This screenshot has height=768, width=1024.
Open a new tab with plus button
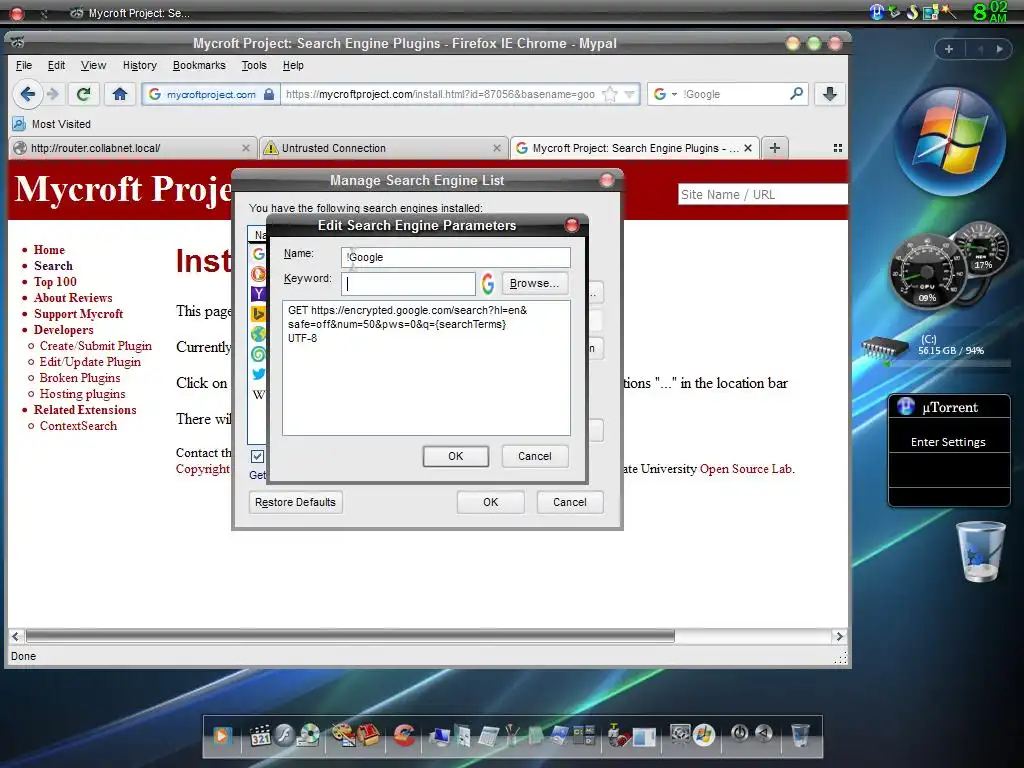coord(775,148)
